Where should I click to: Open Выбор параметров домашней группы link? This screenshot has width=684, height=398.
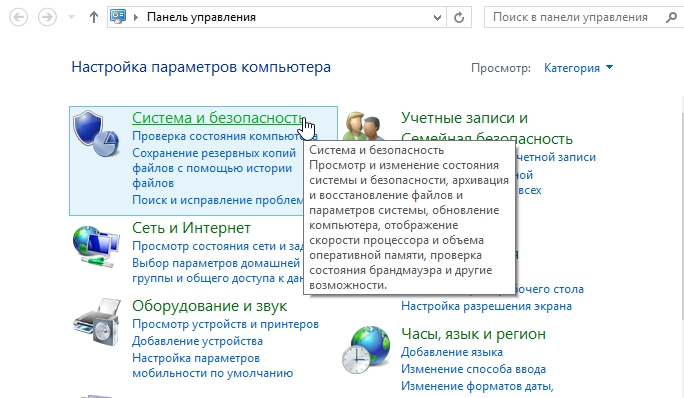[x=218, y=271]
